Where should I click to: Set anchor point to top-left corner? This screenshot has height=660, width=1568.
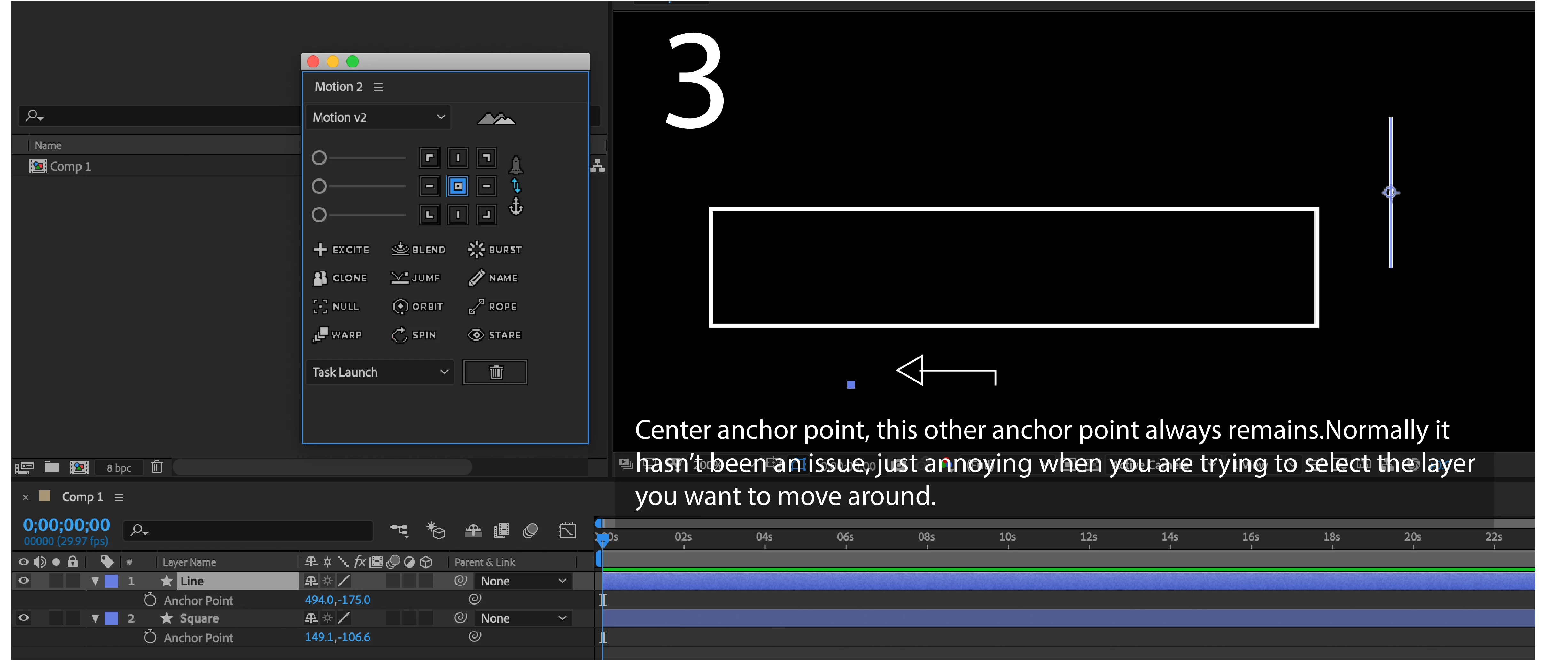pos(429,158)
